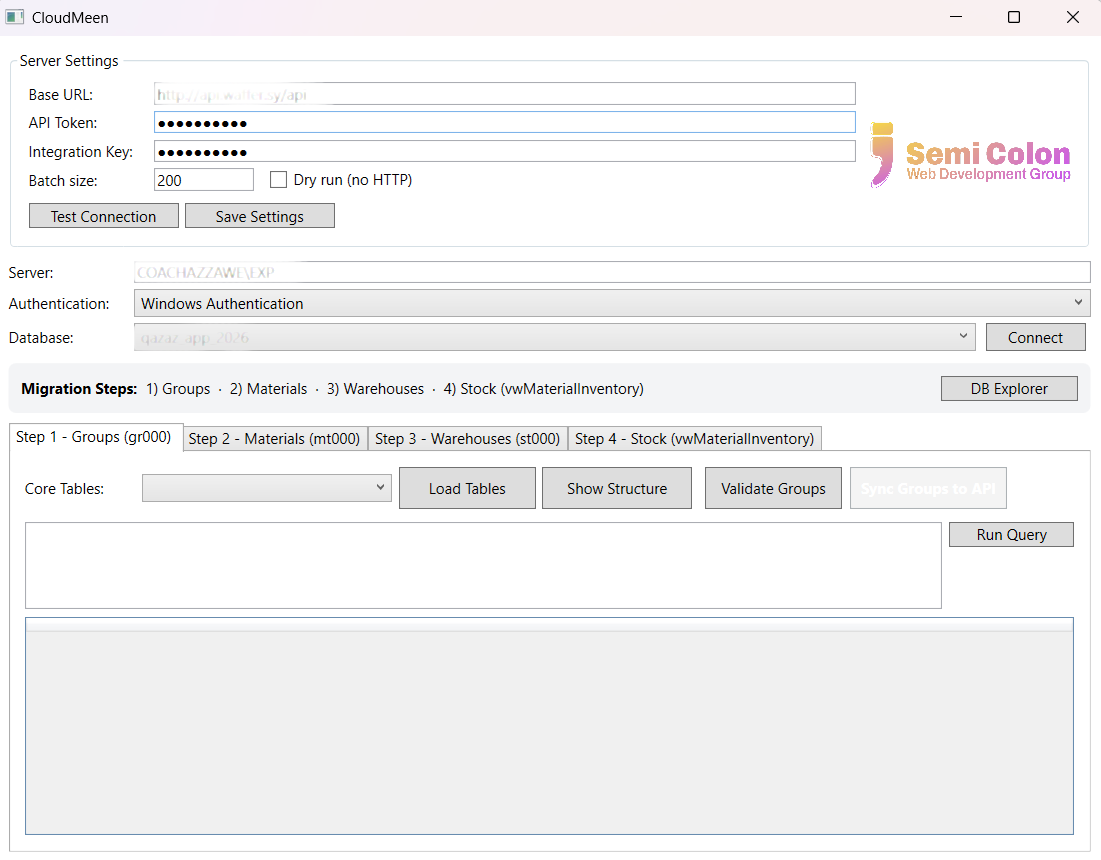Click the Validate Groups button
The width and height of the screenshot is (1101, 860).
tap(773, 489)
